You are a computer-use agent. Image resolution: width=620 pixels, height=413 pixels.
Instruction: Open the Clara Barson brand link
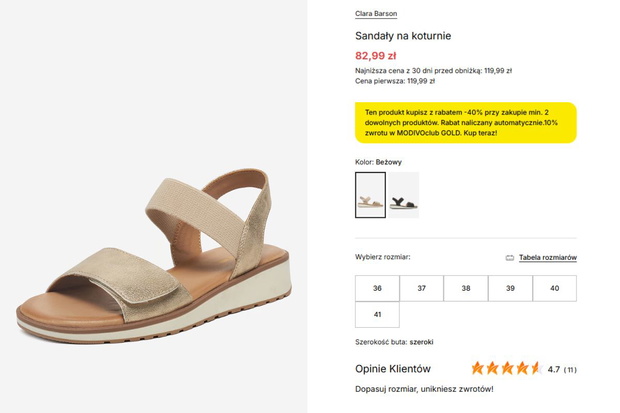pyautogui.click(x=376, y=14)
